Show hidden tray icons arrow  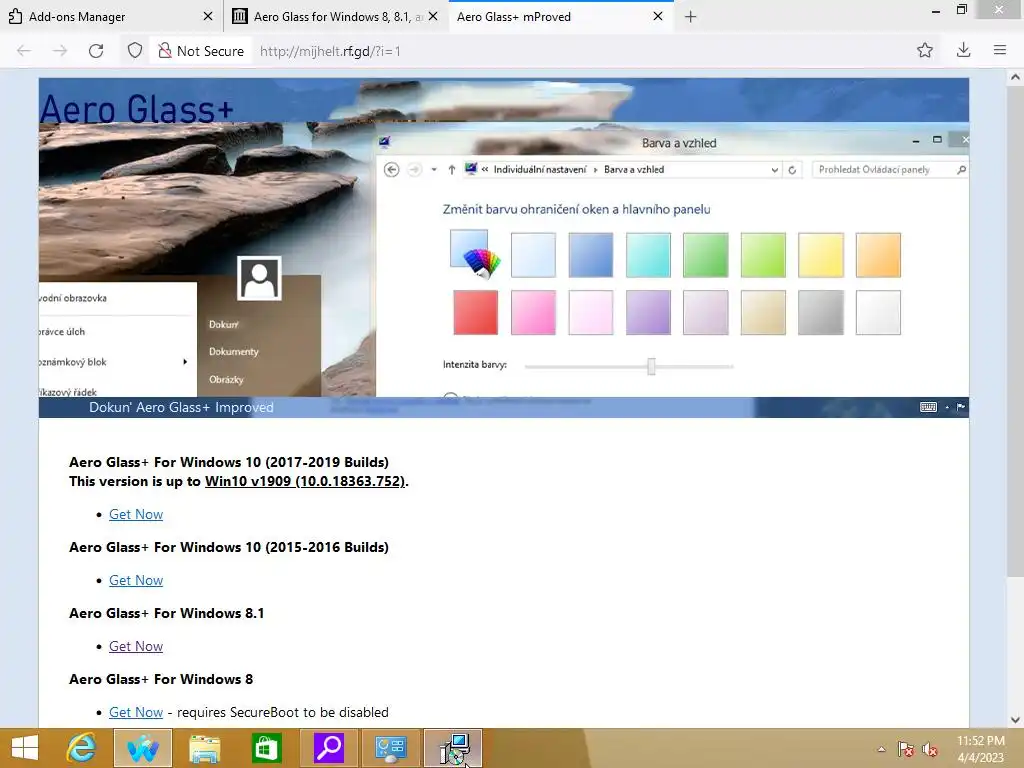[x=881, y=749]
